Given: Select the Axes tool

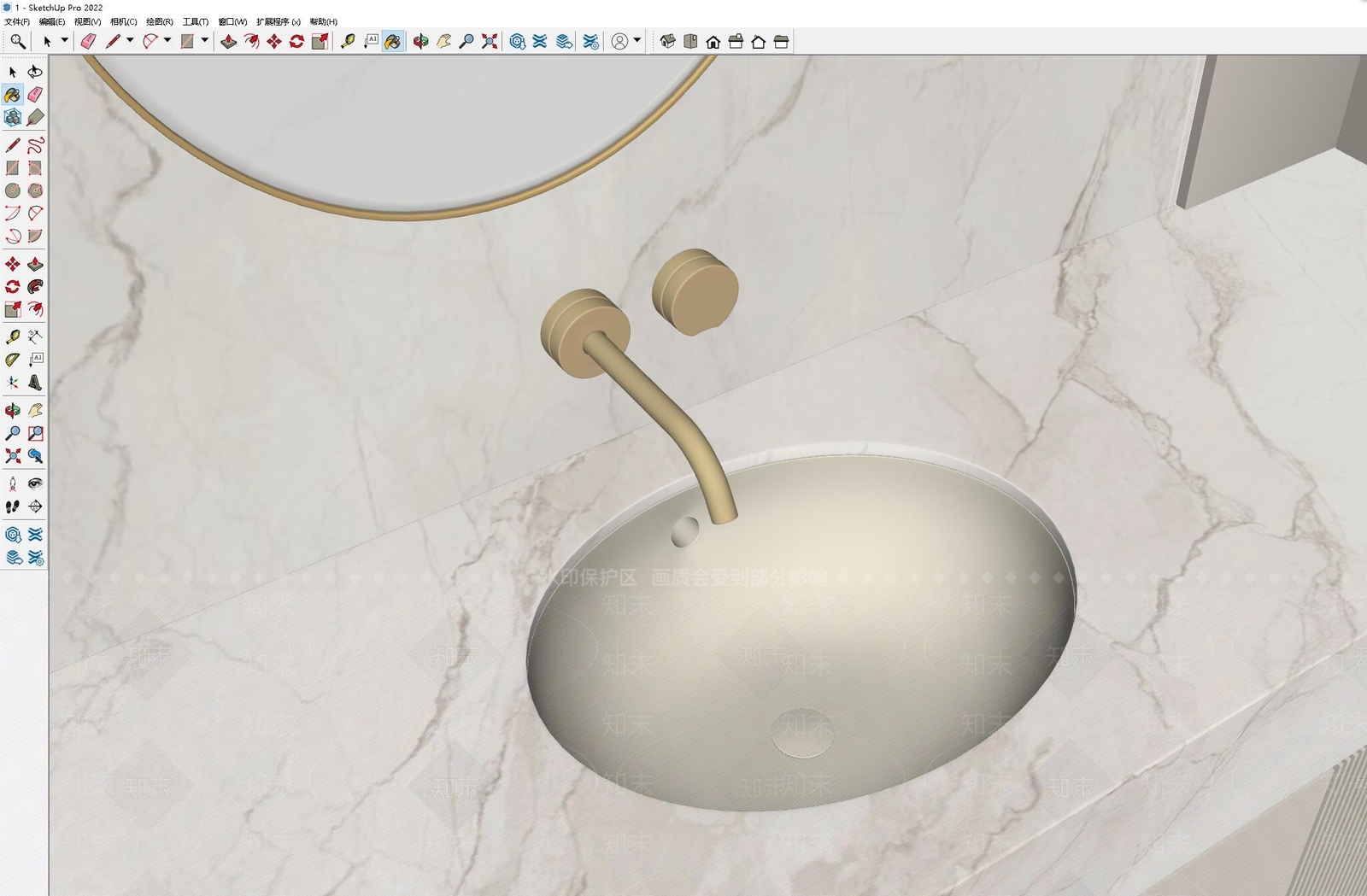Looking at the screenshot, I should click(x=13, y=382).
